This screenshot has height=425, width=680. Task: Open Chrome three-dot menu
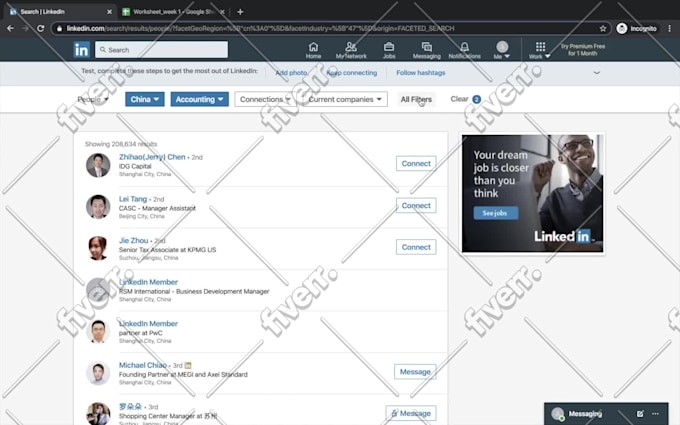[670, 29]
